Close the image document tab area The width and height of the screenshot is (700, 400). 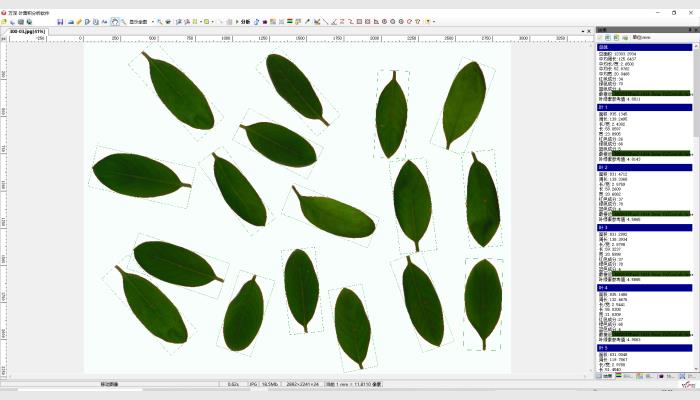[589, 32]
